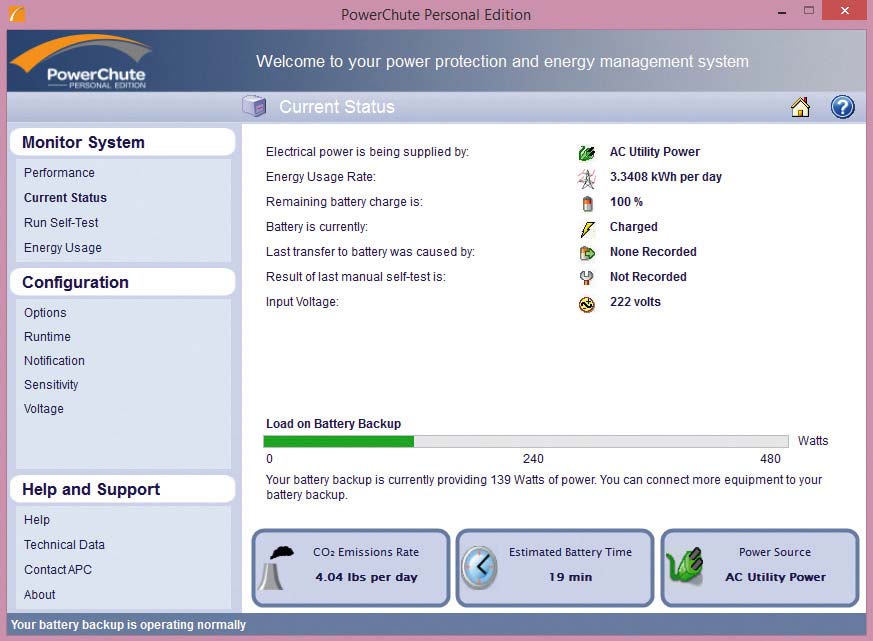
Task: Open Run Self-Test page
Action: [x=61, y=223]
